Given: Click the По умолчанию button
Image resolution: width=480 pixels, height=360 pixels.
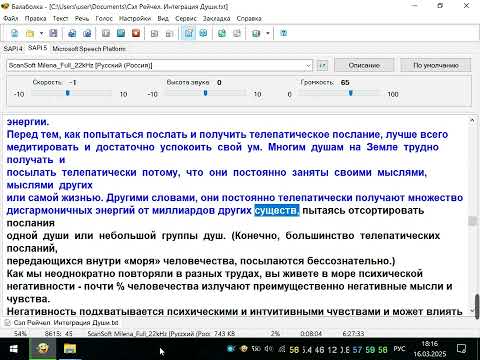Looking at the screenshot, I should click(x=436, y=65).
